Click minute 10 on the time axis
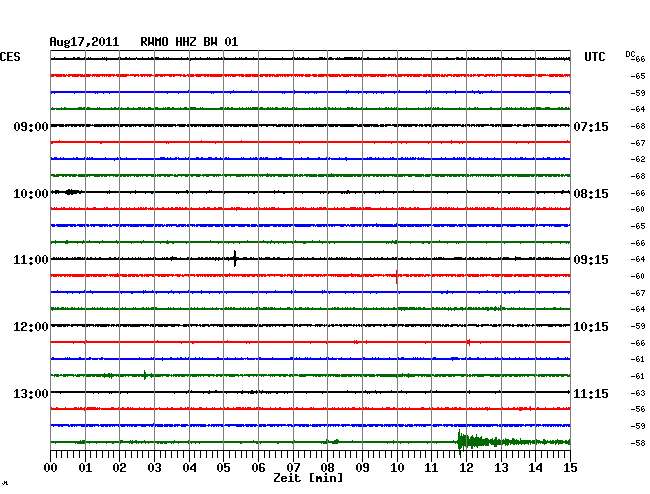This screenshot has height=494, width=650. (397, 467)
